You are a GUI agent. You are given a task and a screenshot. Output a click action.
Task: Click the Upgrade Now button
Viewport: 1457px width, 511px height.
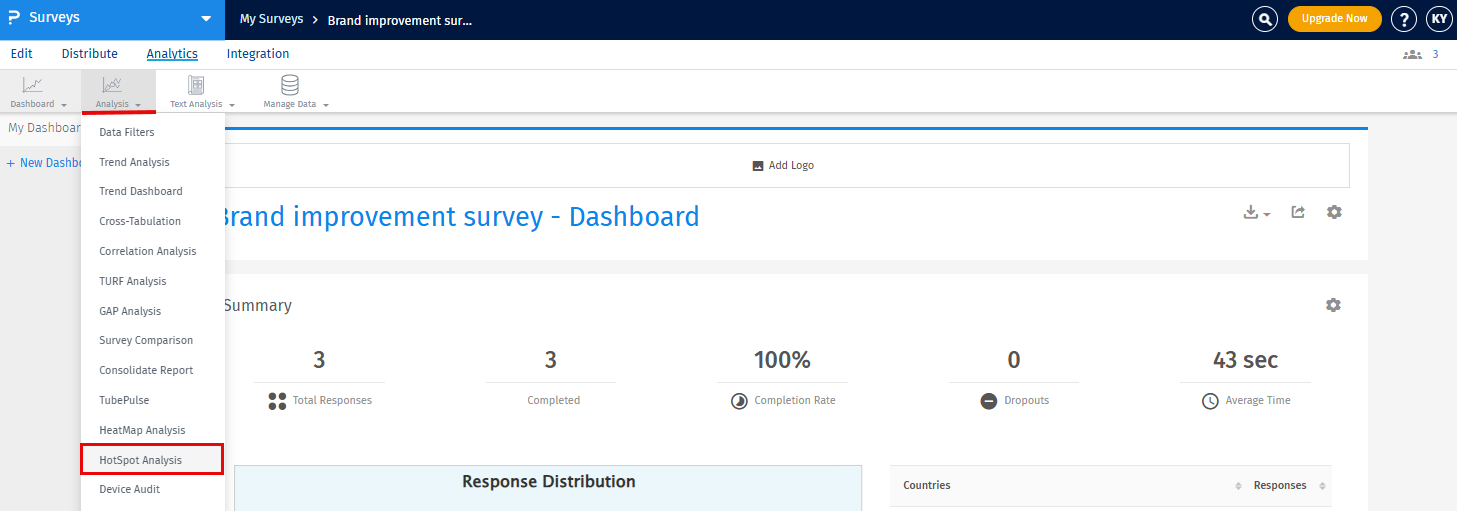coord(1334,19)
